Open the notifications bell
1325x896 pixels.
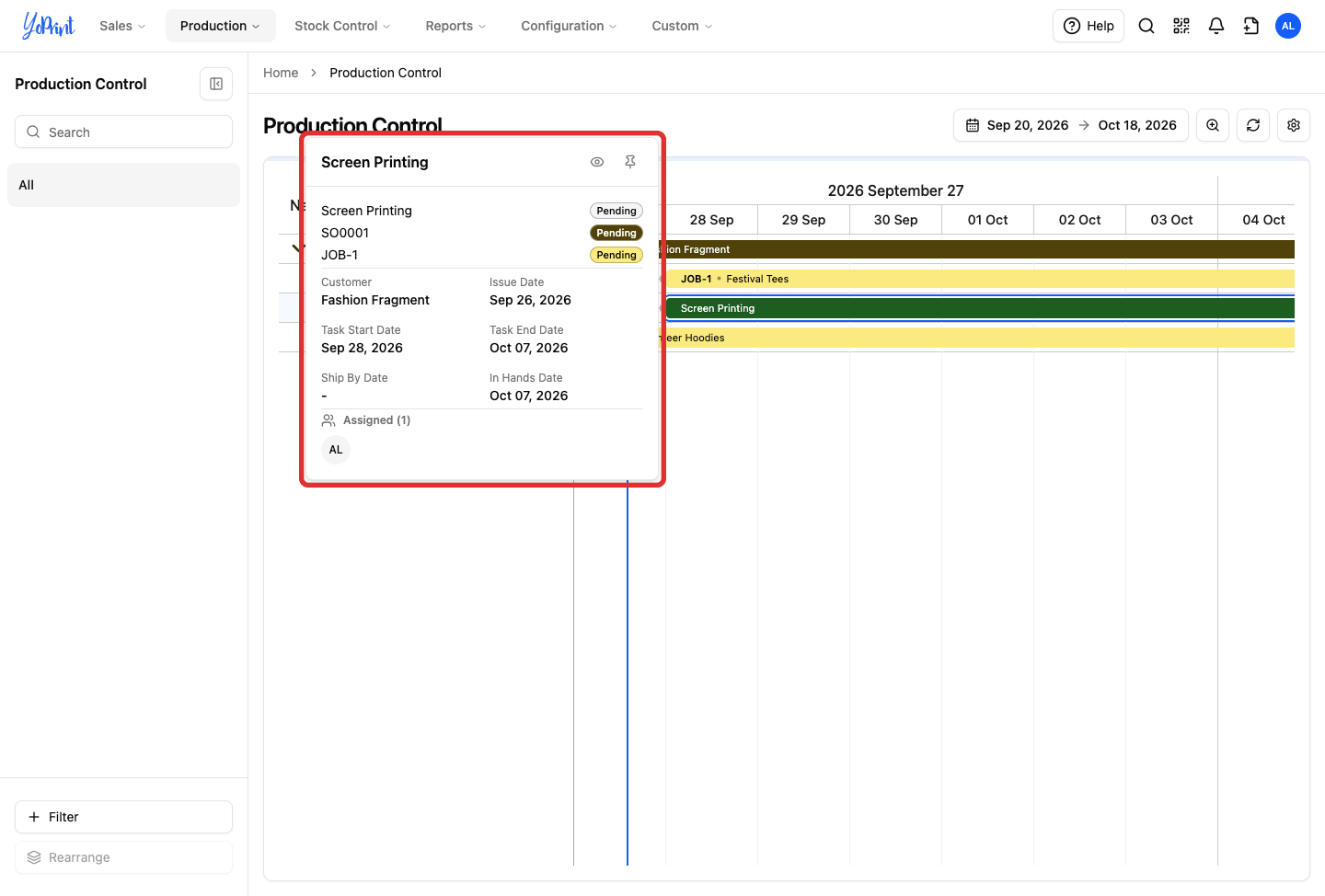(1216, 26)
